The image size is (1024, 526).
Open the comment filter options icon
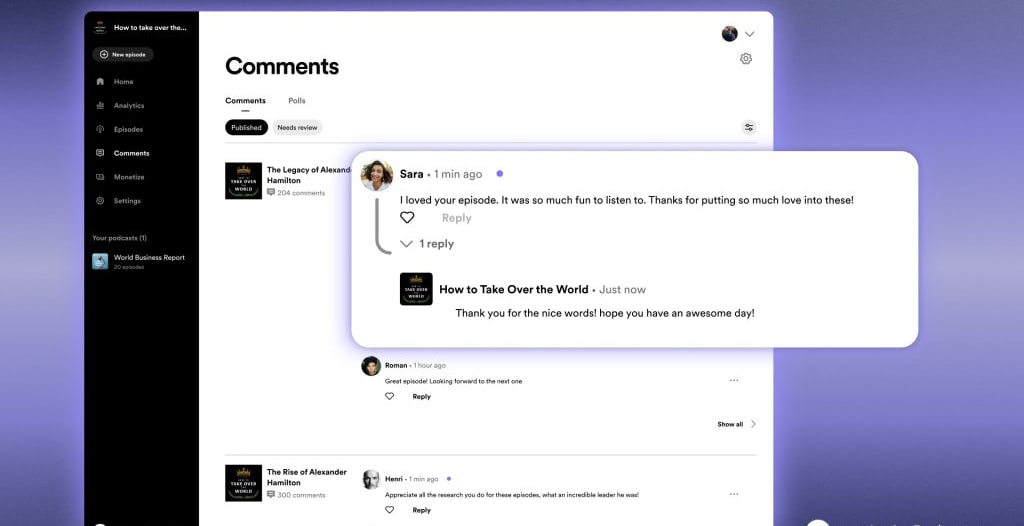click(749, 127)
